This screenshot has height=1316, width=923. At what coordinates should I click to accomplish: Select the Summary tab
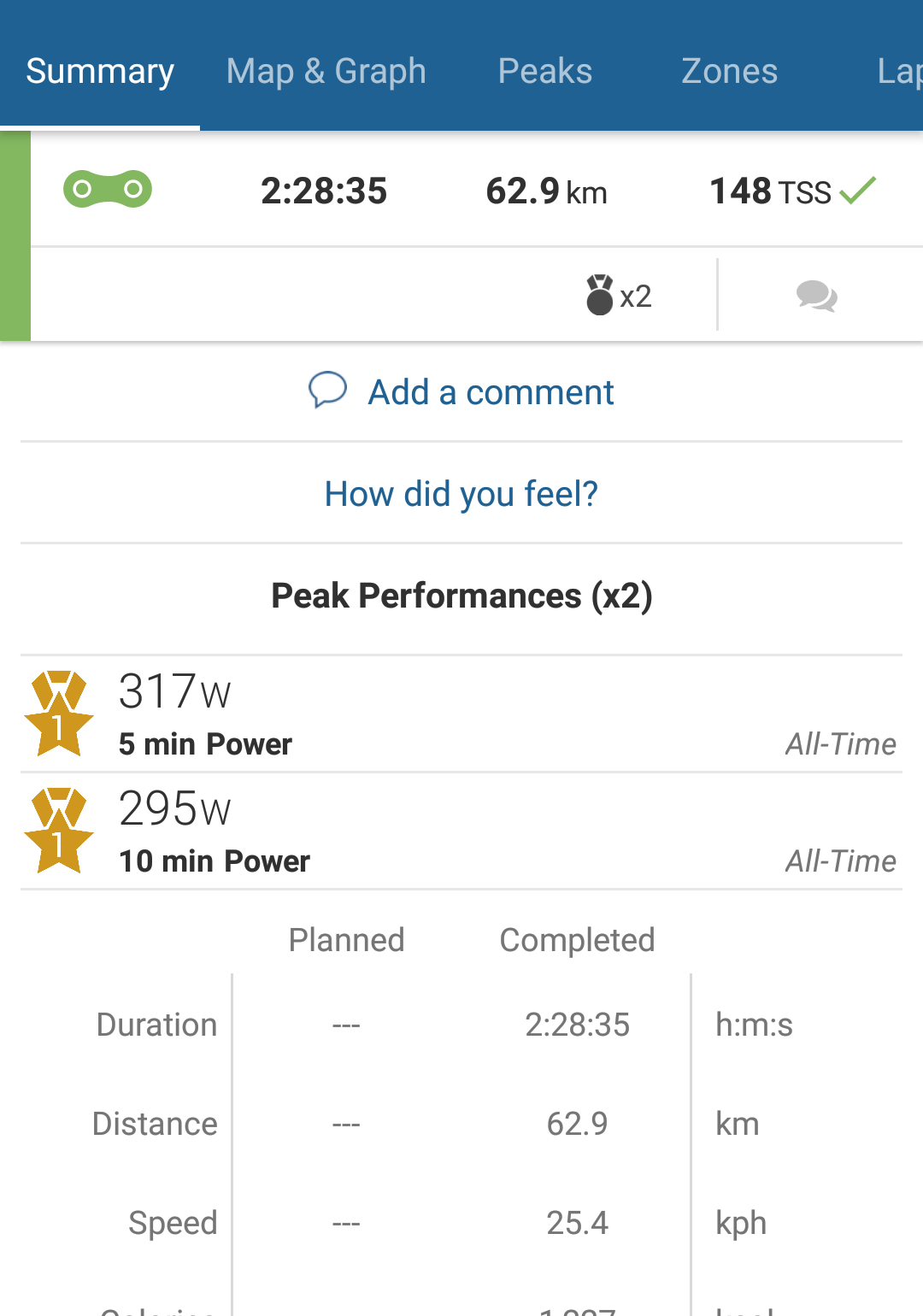pos(100,71)
